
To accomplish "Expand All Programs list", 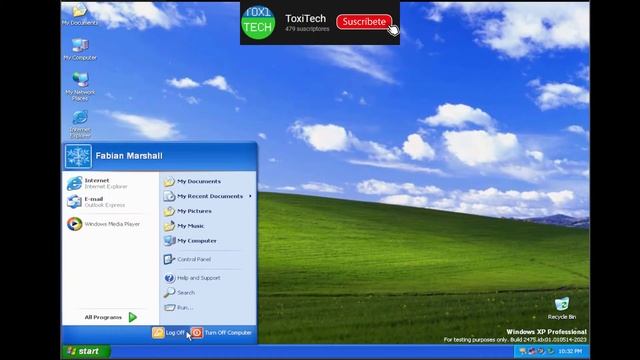I will tap(110, 317).
